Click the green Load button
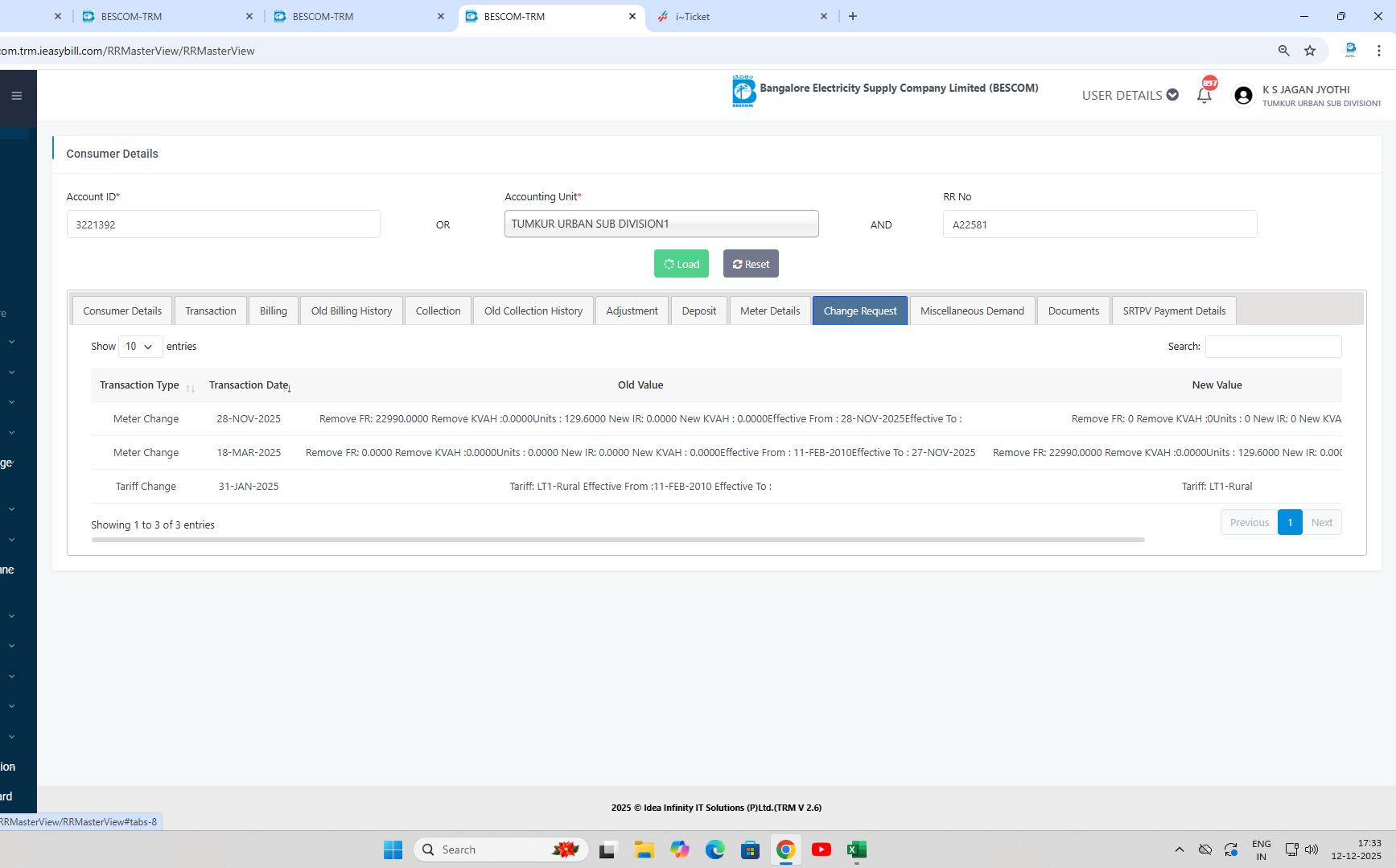Viewport: 1396px width, 868px height. click(x=682, y=264)
